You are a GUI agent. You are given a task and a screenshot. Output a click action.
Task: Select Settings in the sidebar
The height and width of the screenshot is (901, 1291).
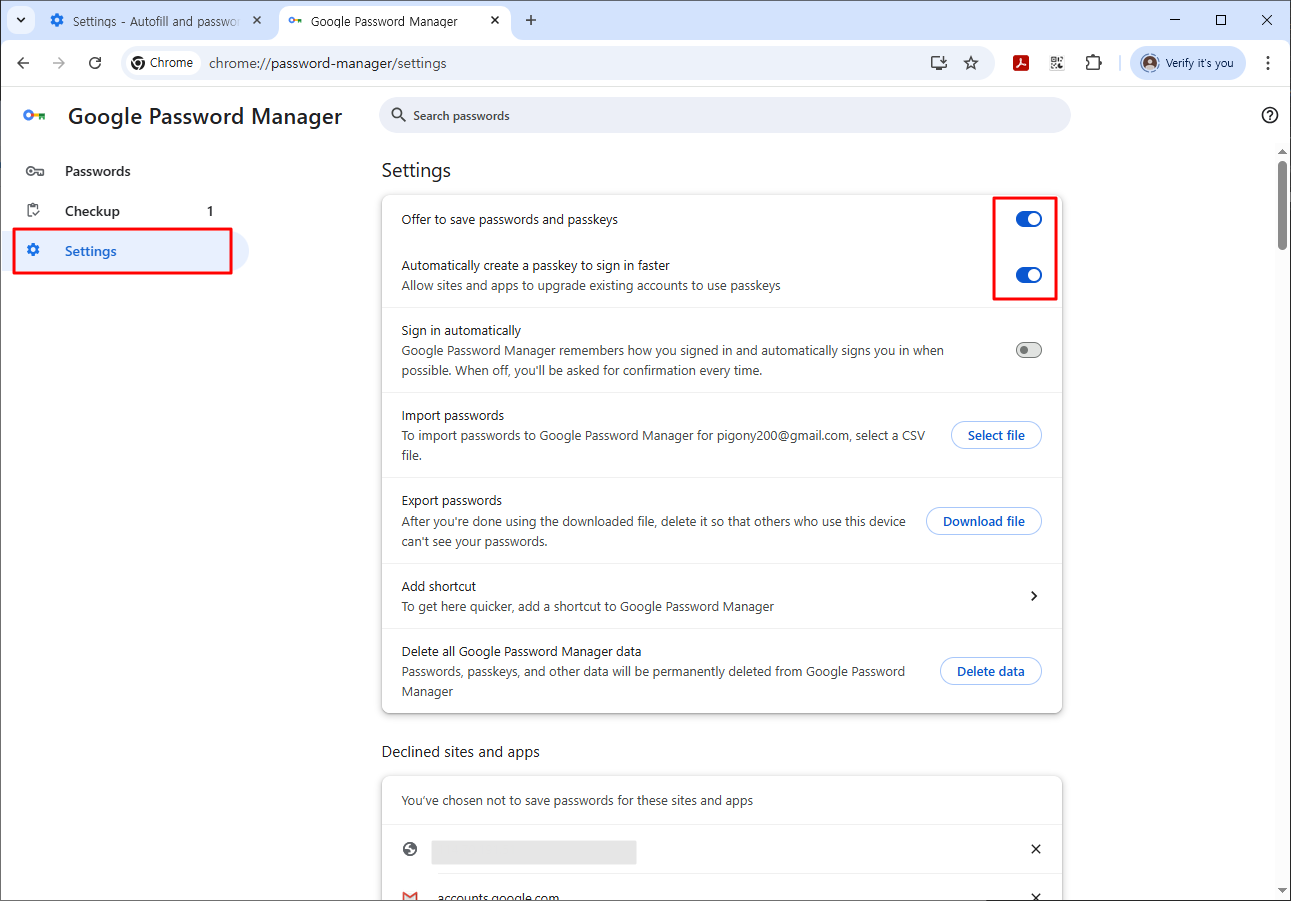124,251
